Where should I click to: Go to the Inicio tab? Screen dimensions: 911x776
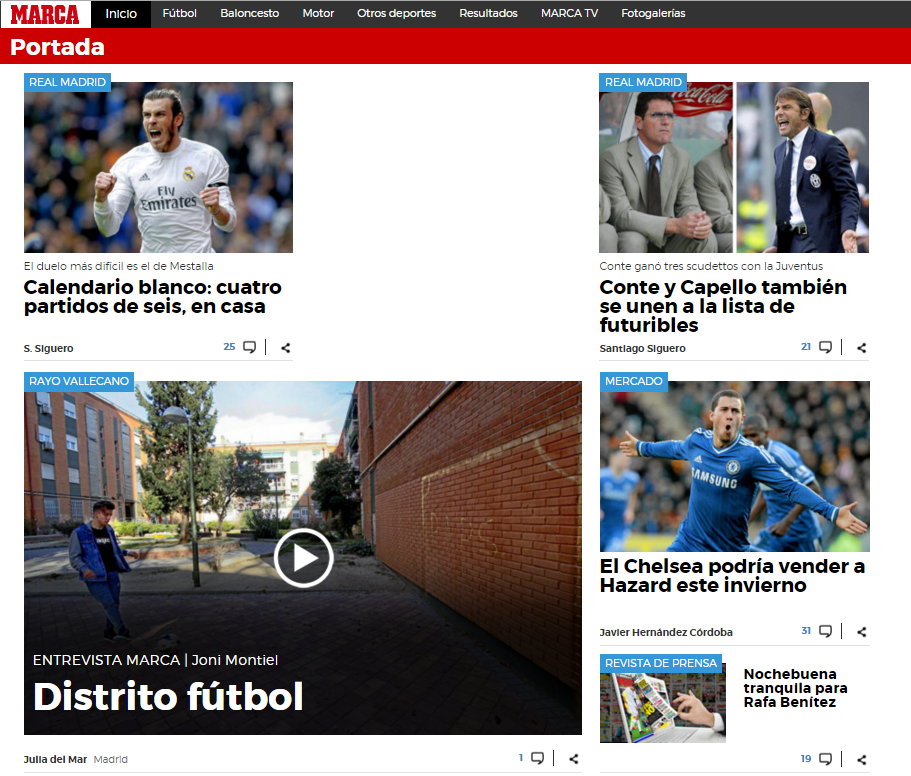coord(121,14)
